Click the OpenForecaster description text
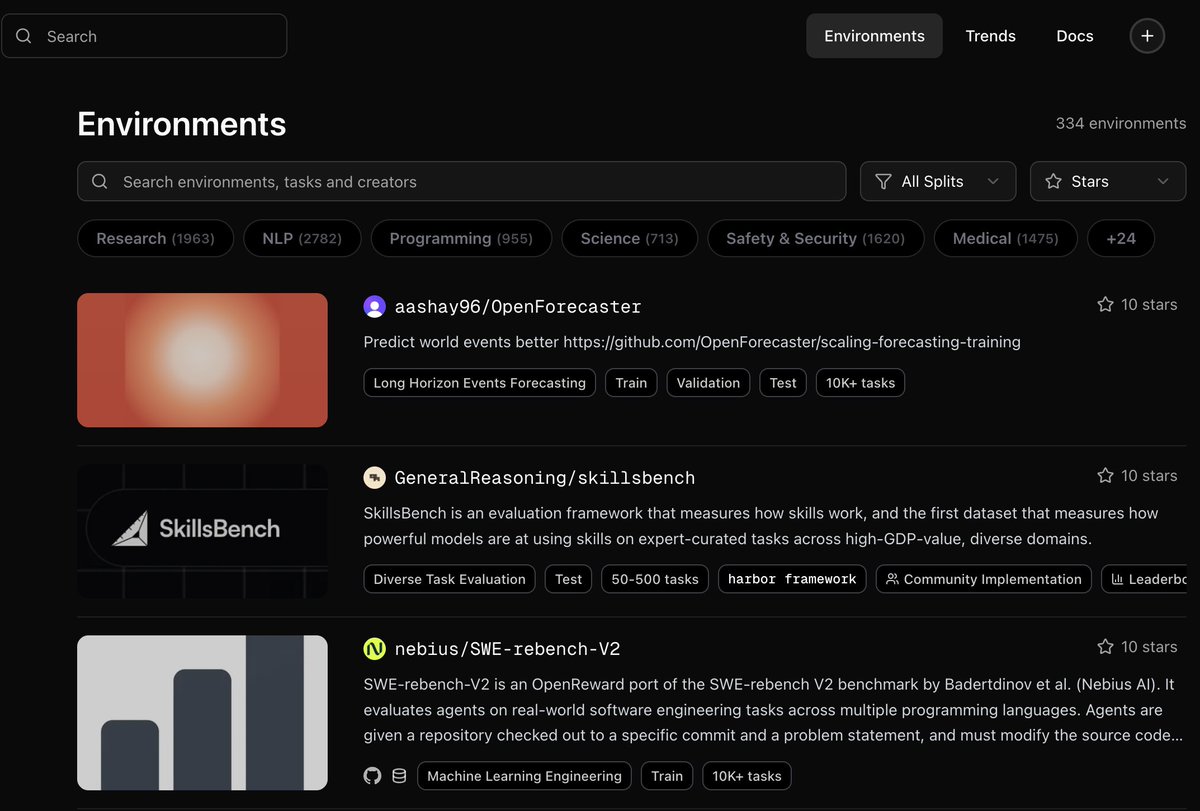 pos(692,342)
